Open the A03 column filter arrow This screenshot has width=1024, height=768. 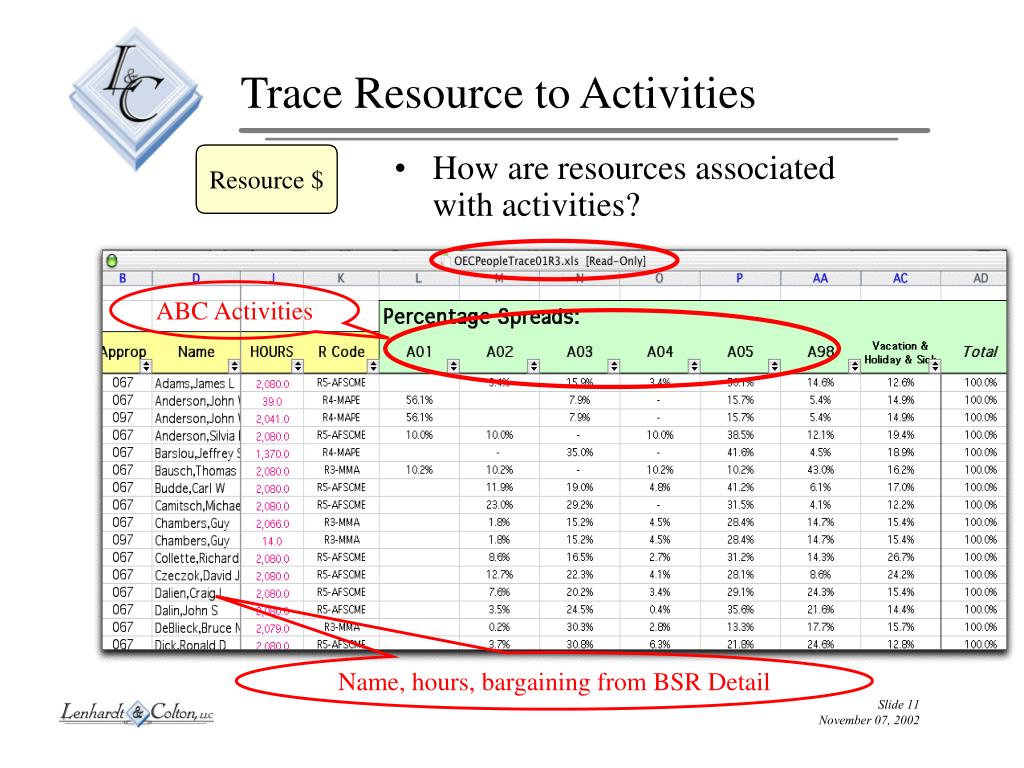(x=613, y=366)
